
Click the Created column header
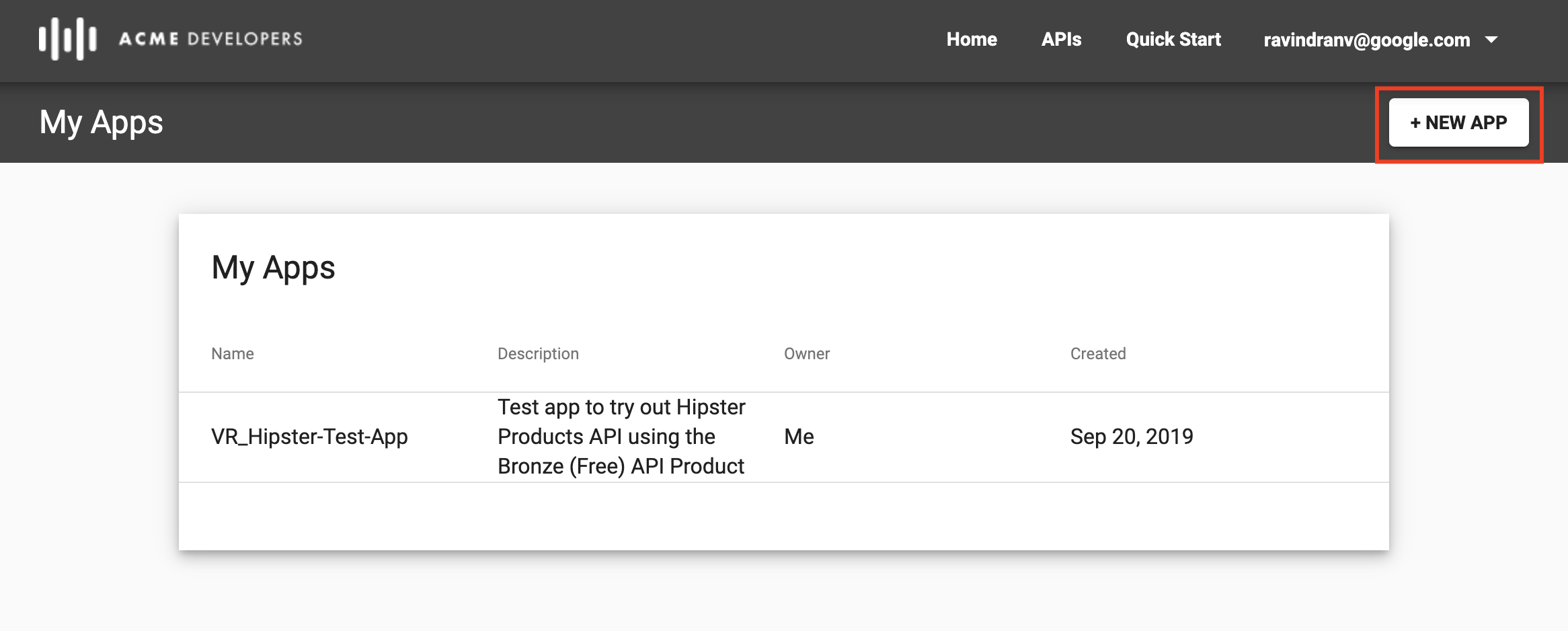[1098, 354]
